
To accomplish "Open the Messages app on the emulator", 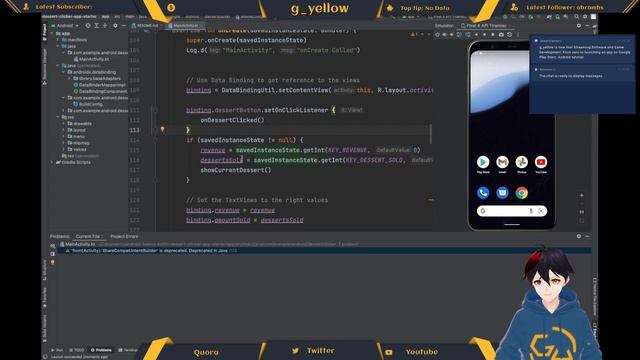I will (x=502, y=193).
